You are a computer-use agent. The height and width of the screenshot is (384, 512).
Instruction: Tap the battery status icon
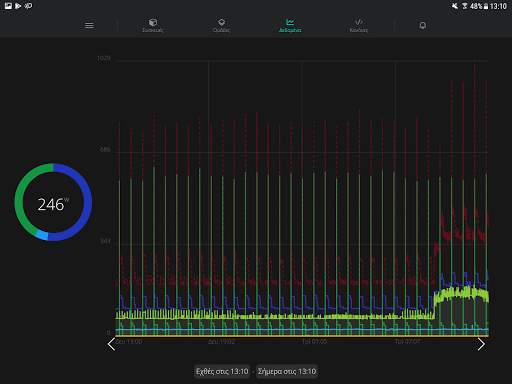(x=486, y=6)
